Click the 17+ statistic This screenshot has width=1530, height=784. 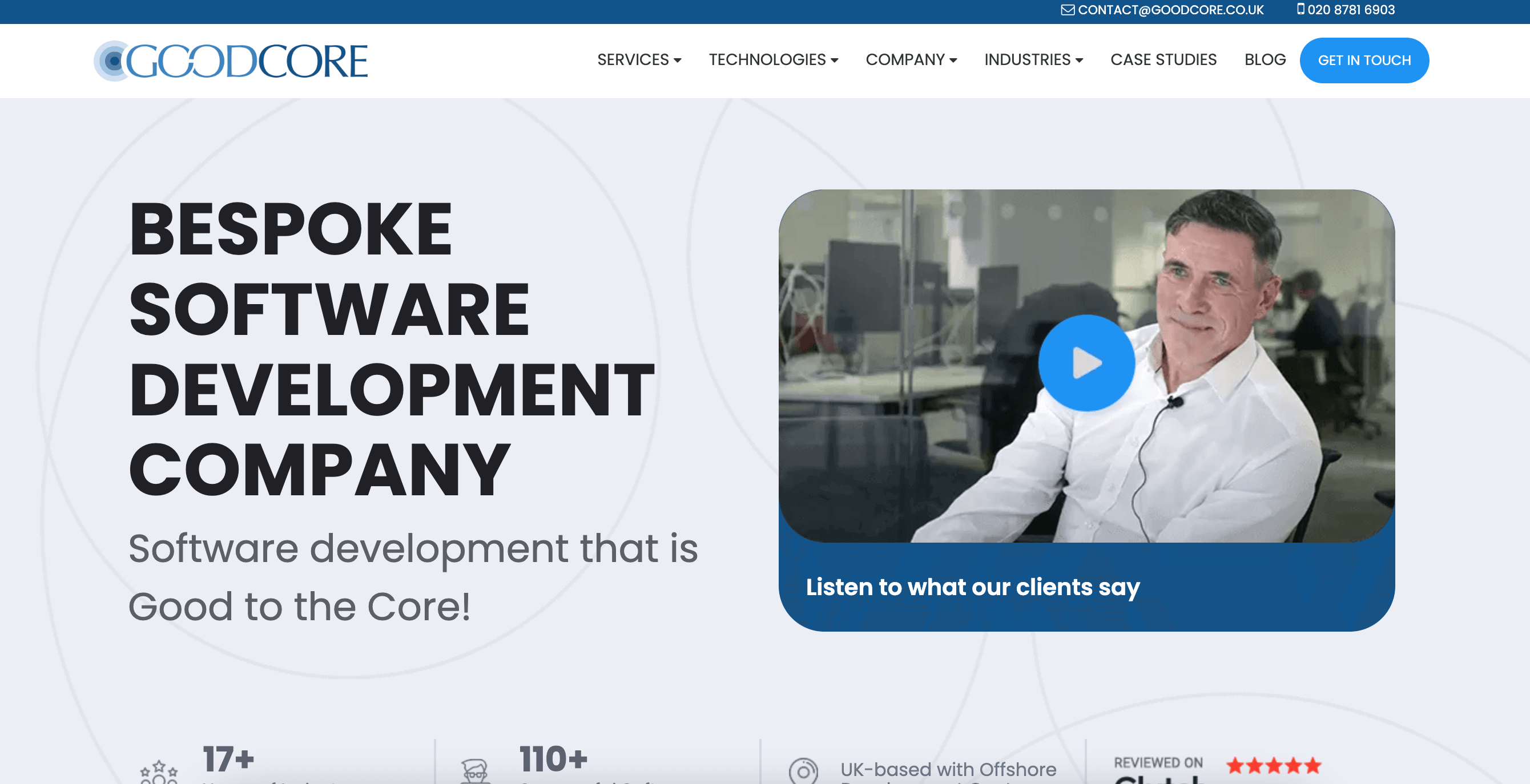point(229,759)
